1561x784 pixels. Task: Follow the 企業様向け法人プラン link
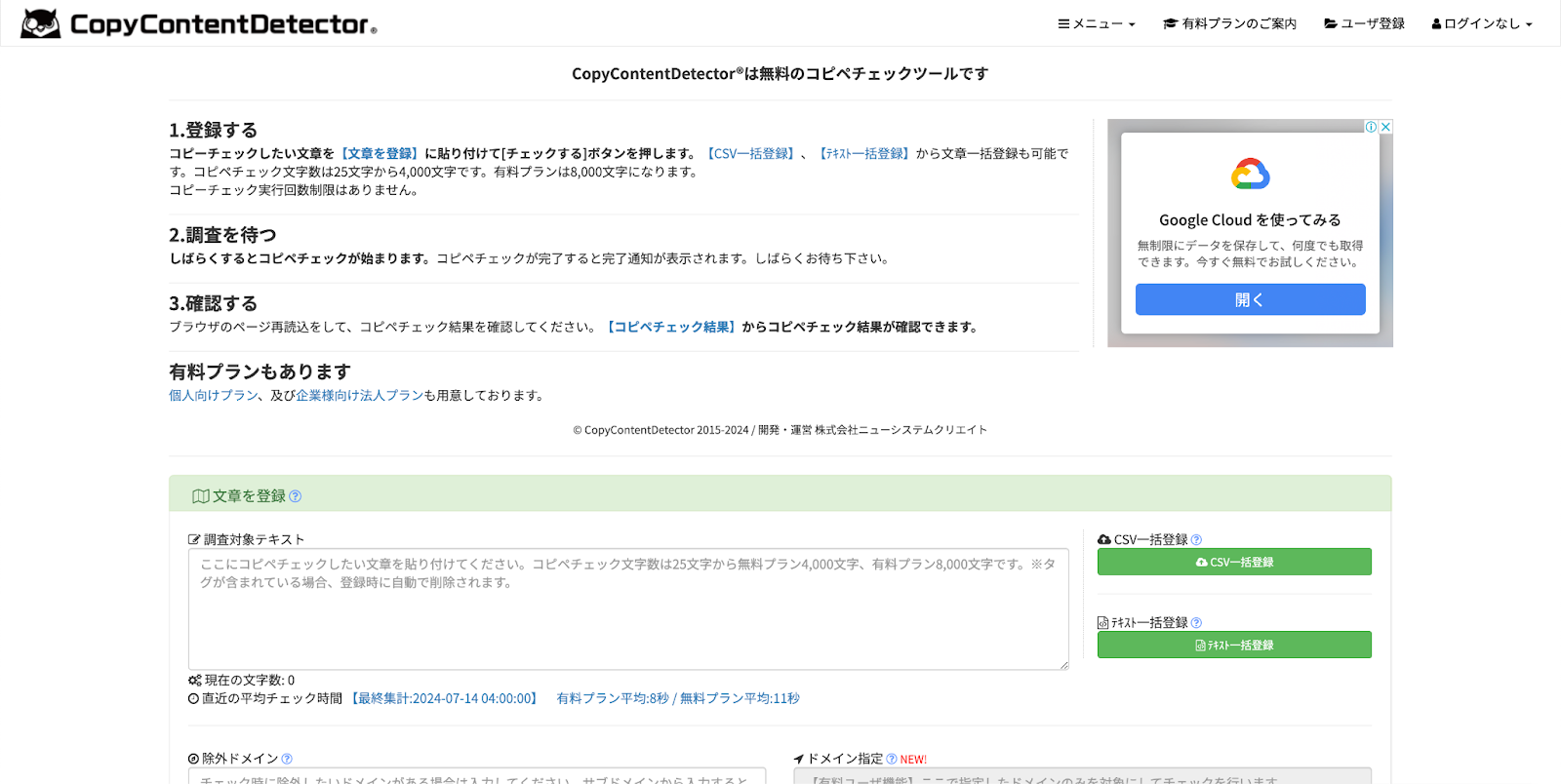tap(360, 395)
